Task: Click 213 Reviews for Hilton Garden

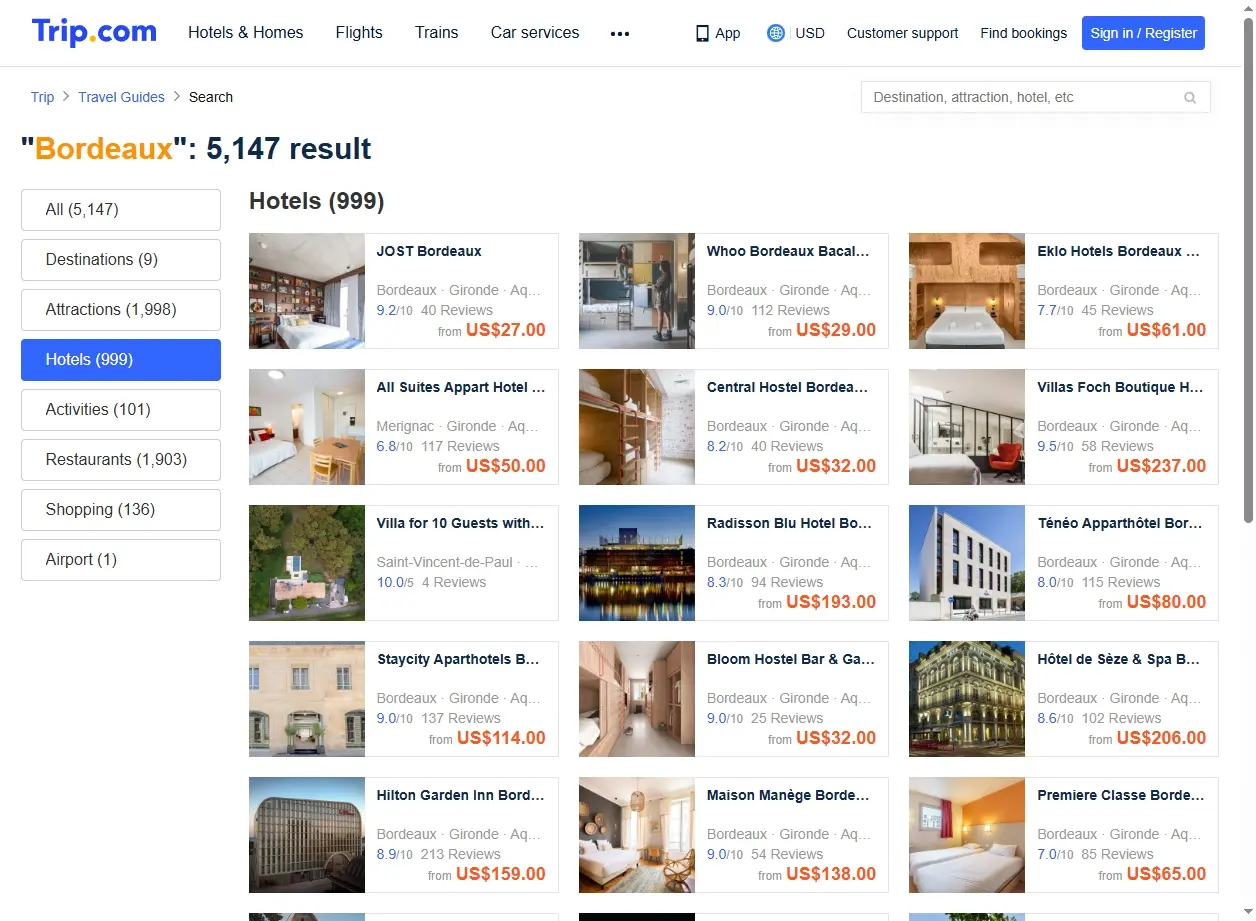Action: coord(461,854)
